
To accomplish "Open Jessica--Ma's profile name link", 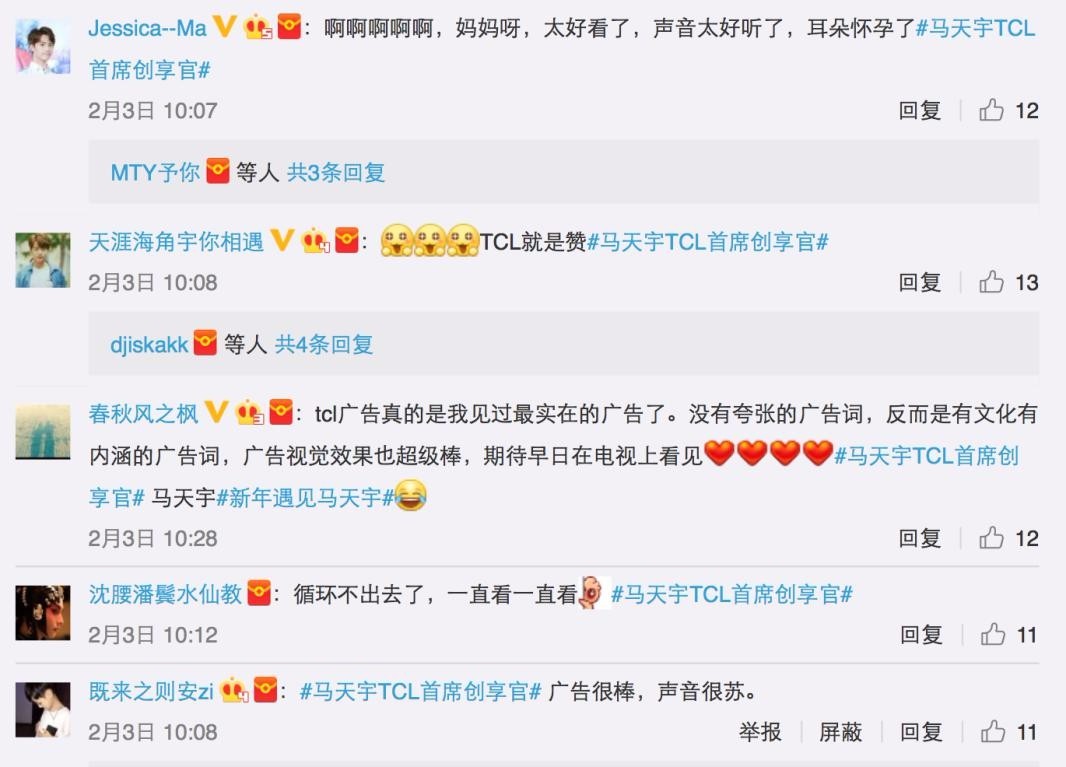I will point(148,28).
